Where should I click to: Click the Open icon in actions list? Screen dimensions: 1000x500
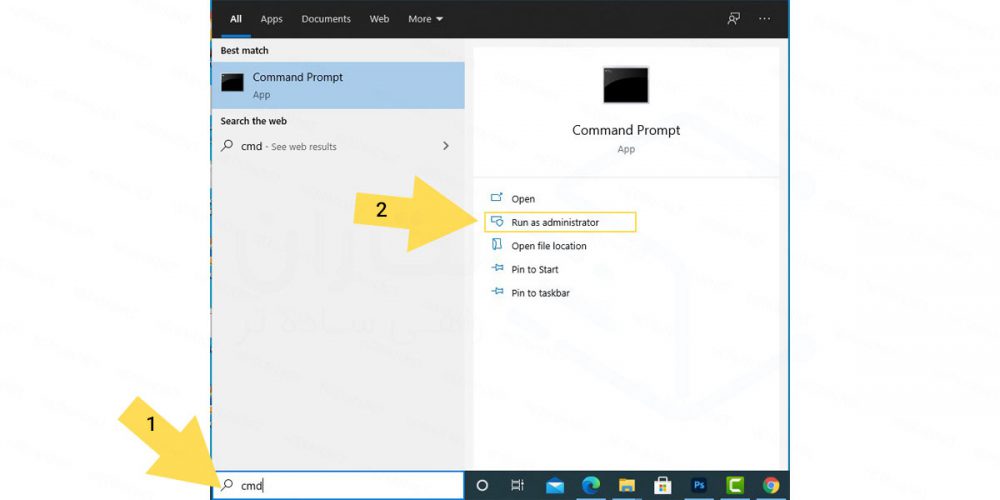tap(497, 198)
